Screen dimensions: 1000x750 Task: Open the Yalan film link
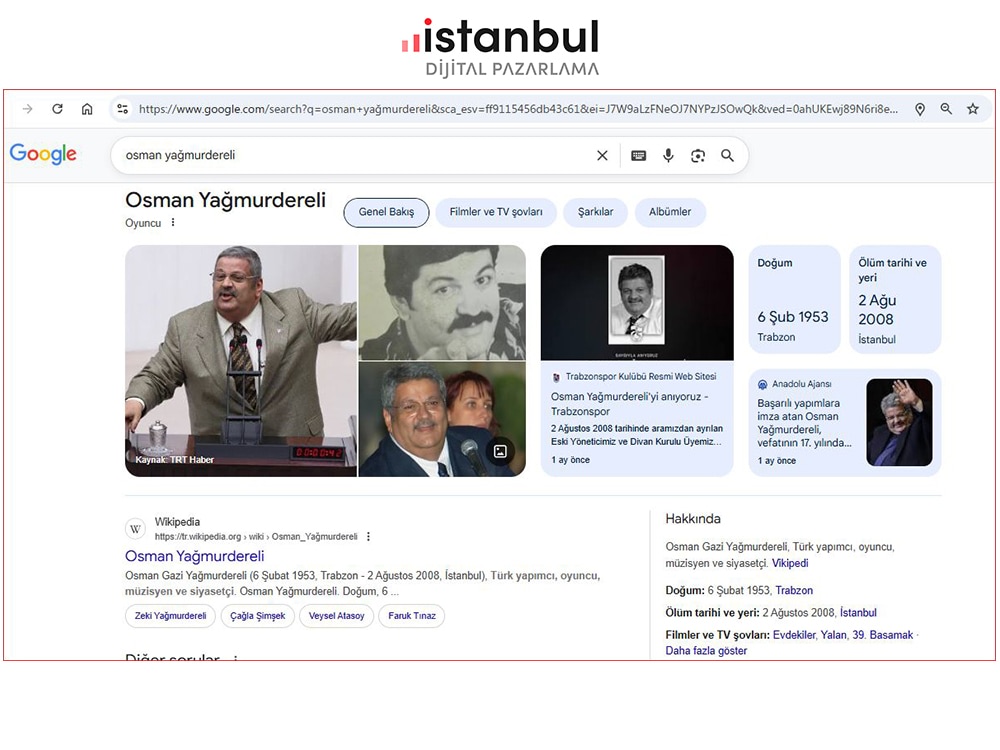pos(833,635)
